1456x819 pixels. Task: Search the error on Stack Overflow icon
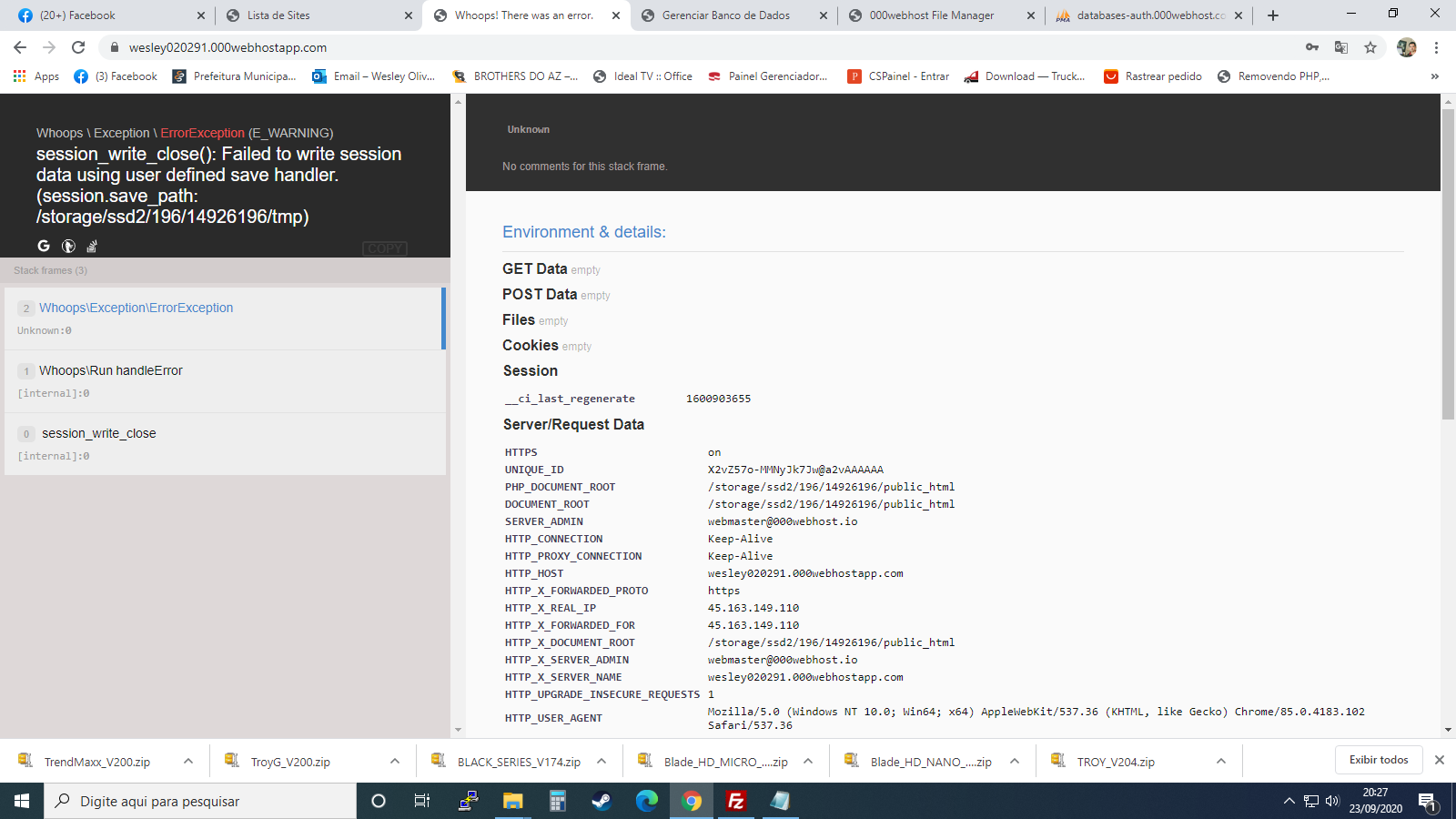coord(92,246)
